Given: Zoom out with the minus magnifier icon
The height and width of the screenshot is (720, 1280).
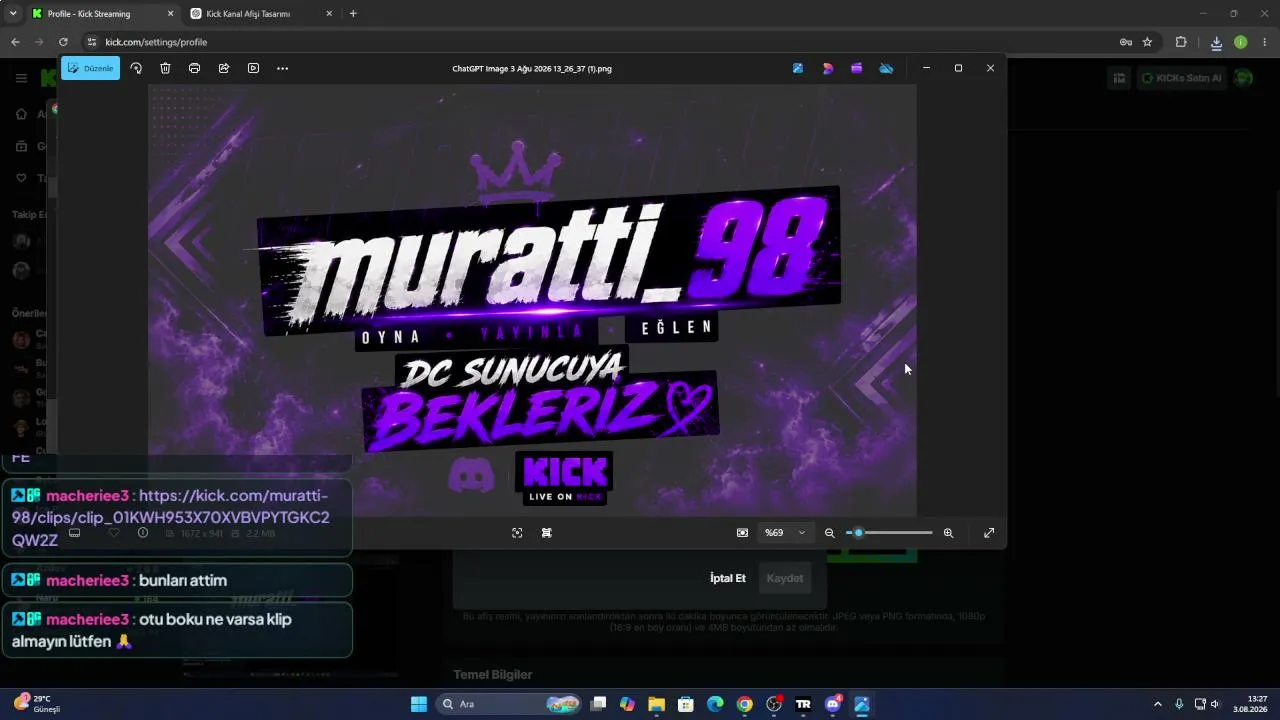Looking at the screenshot, I should 829,533.
